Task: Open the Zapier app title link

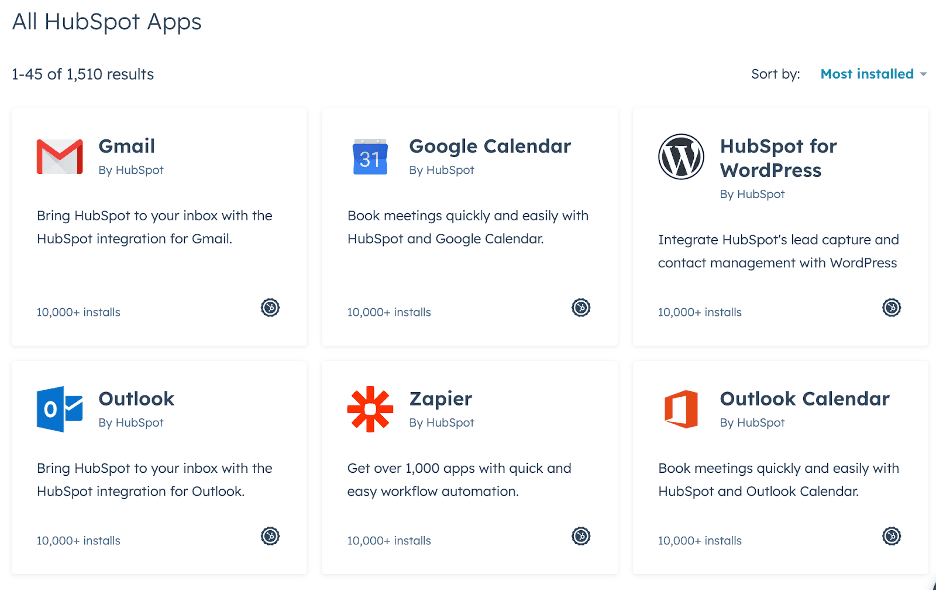Action: point(440,398)
